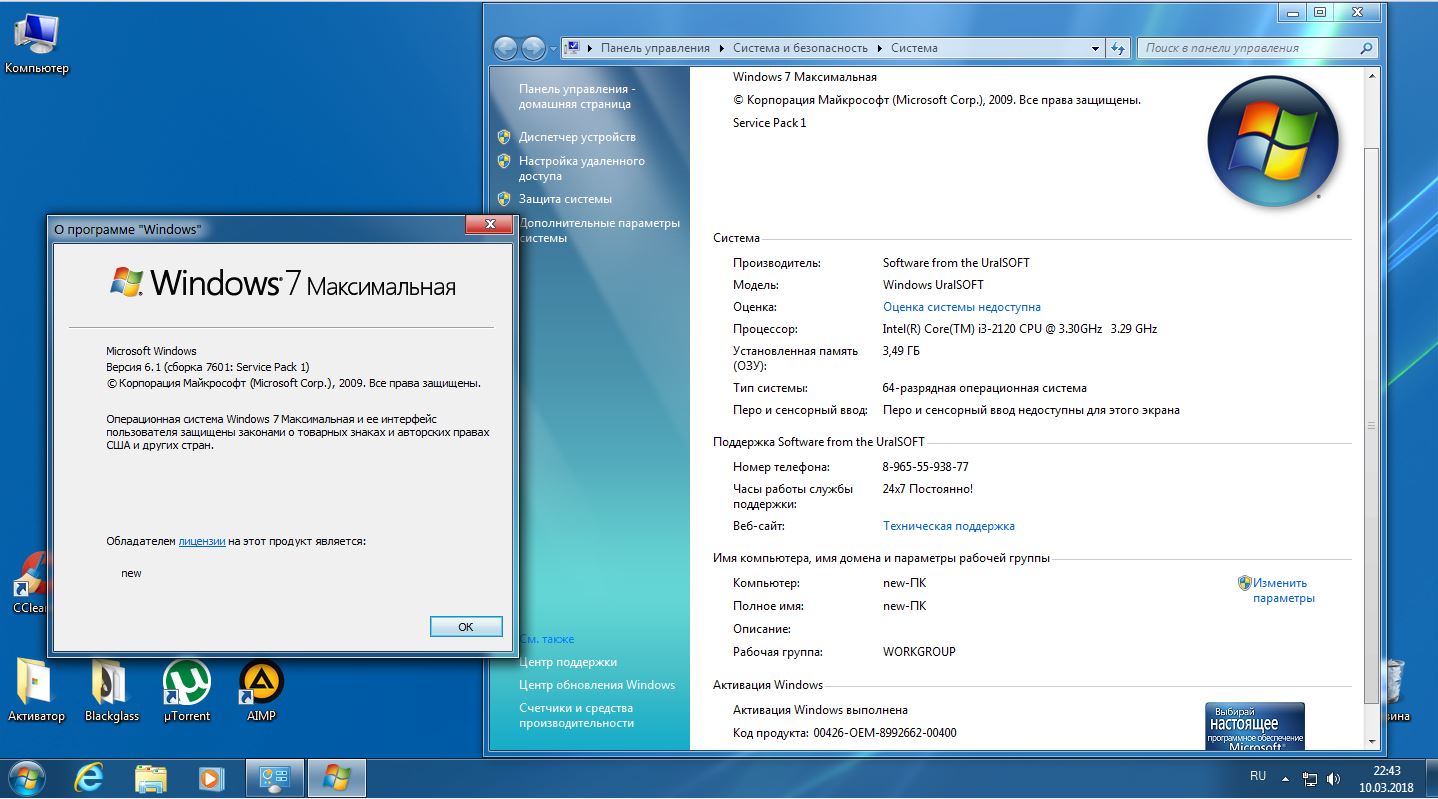Screen dimensions: 1438x799
Task: Select the Активатор folder on desktop
Action: (36, 690)
